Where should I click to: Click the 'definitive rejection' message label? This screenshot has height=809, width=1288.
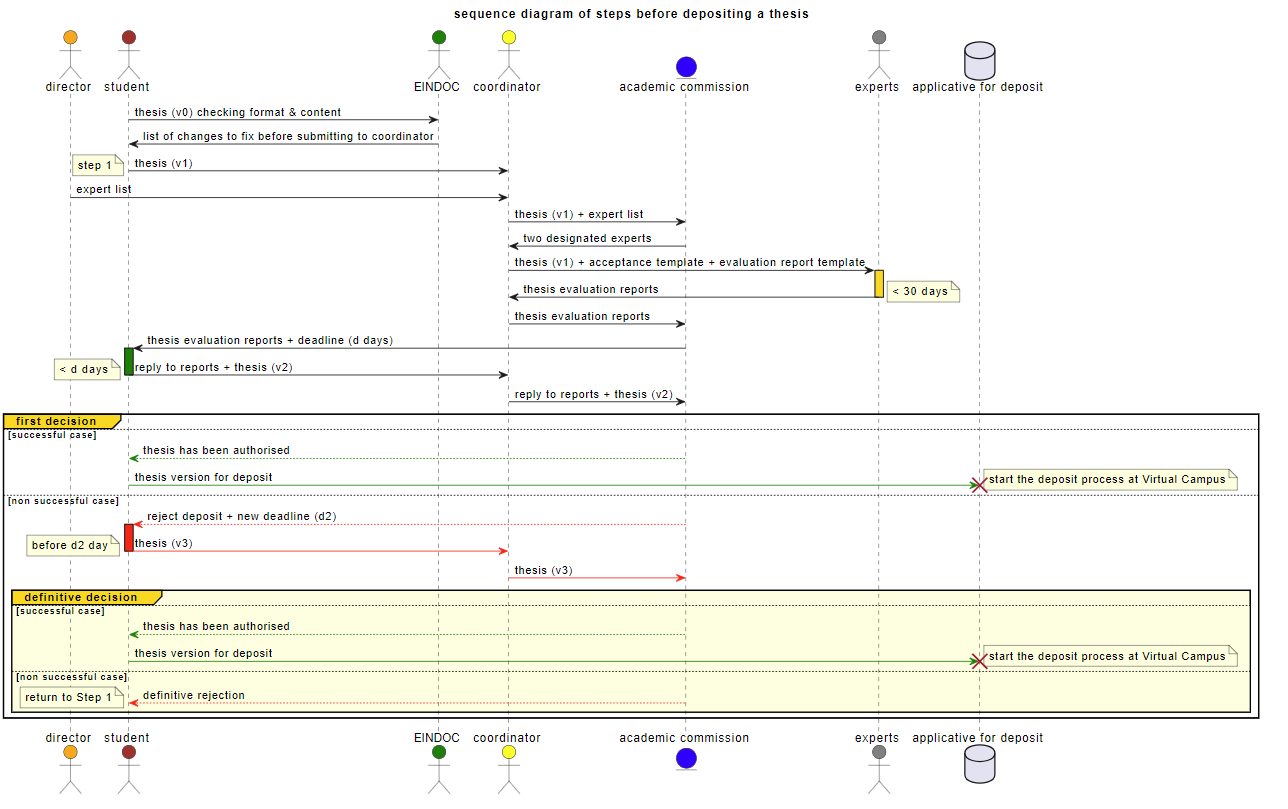(x=194, y=695)
